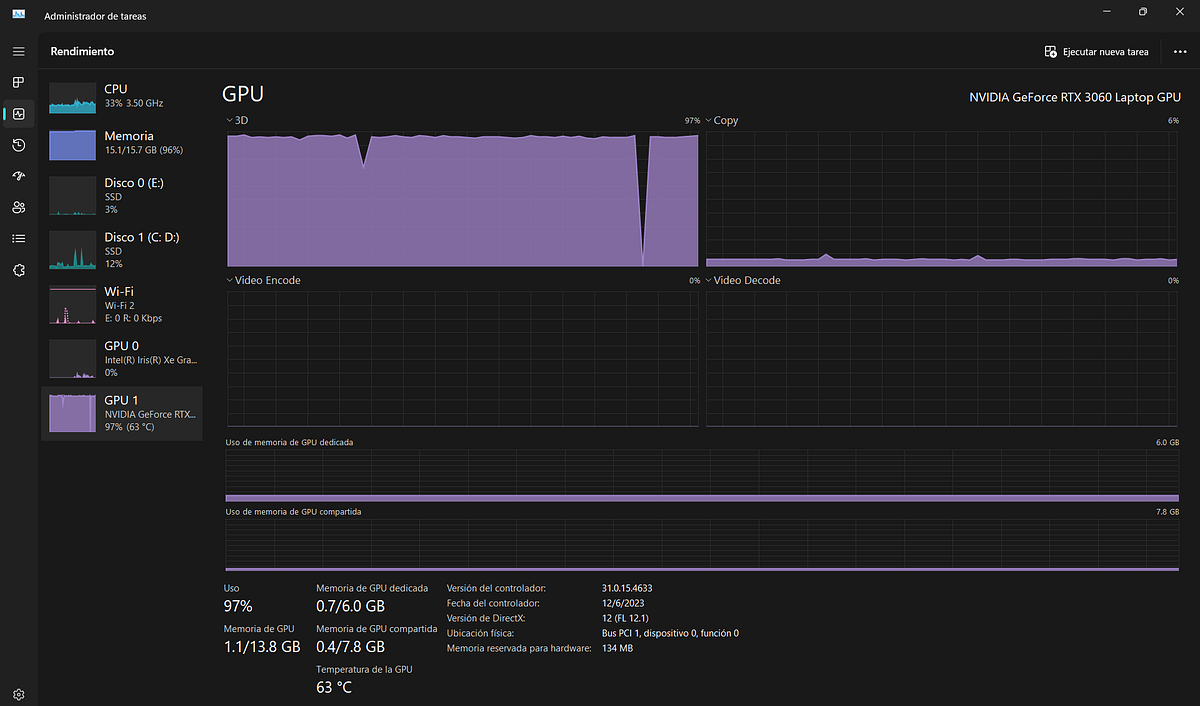View Wi-Fi 2 network performance

(x=122, y=304)
